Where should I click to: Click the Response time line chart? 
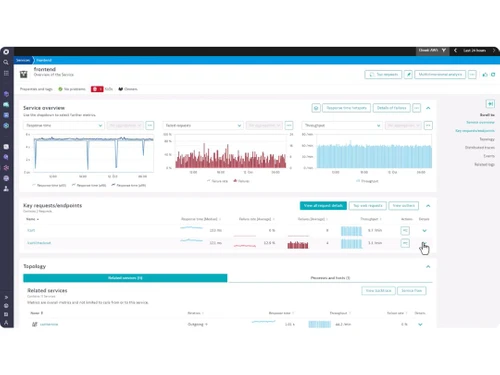(x=94, y=153)
